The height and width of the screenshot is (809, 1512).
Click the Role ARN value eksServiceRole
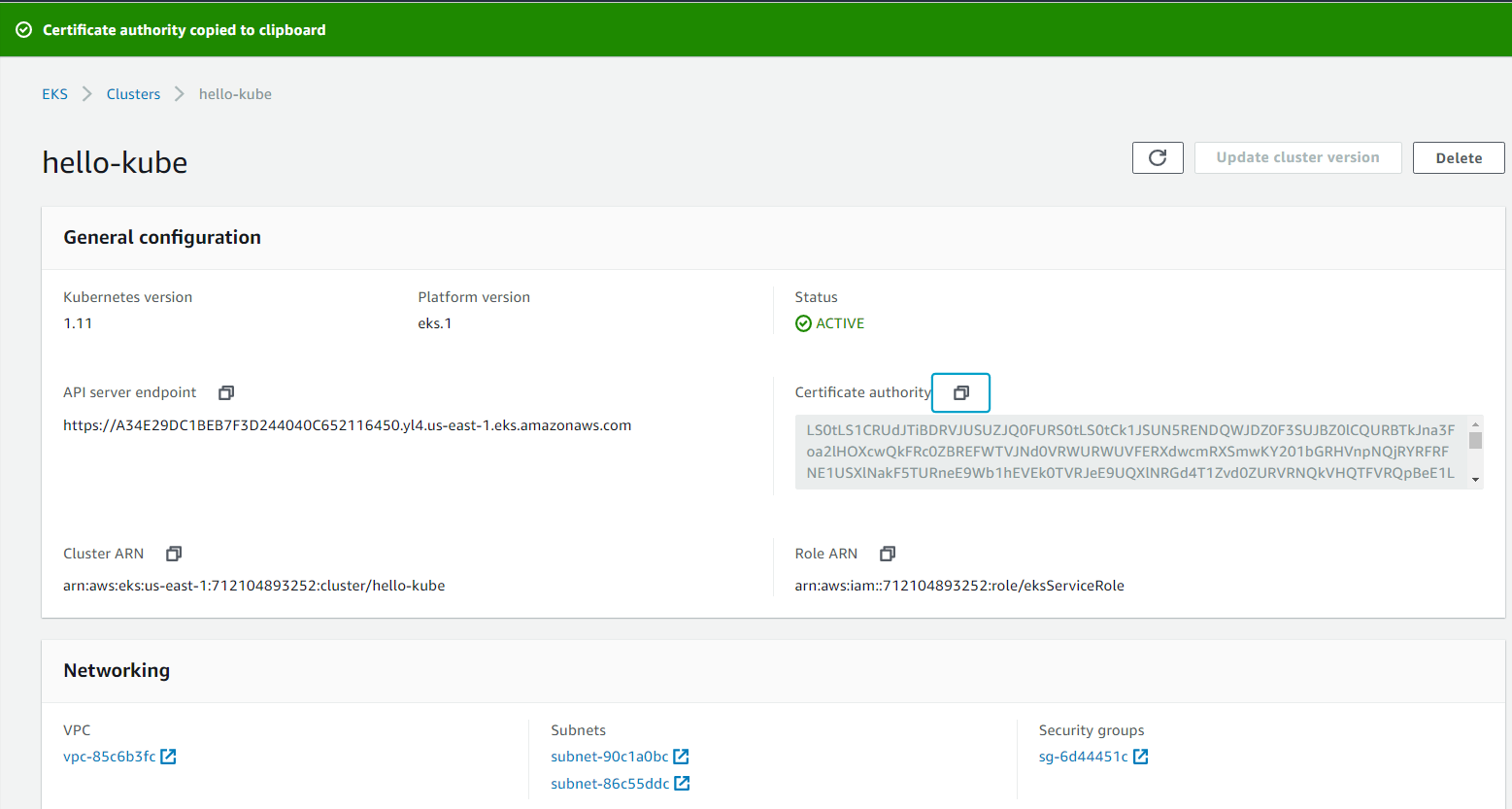[959, 586]
